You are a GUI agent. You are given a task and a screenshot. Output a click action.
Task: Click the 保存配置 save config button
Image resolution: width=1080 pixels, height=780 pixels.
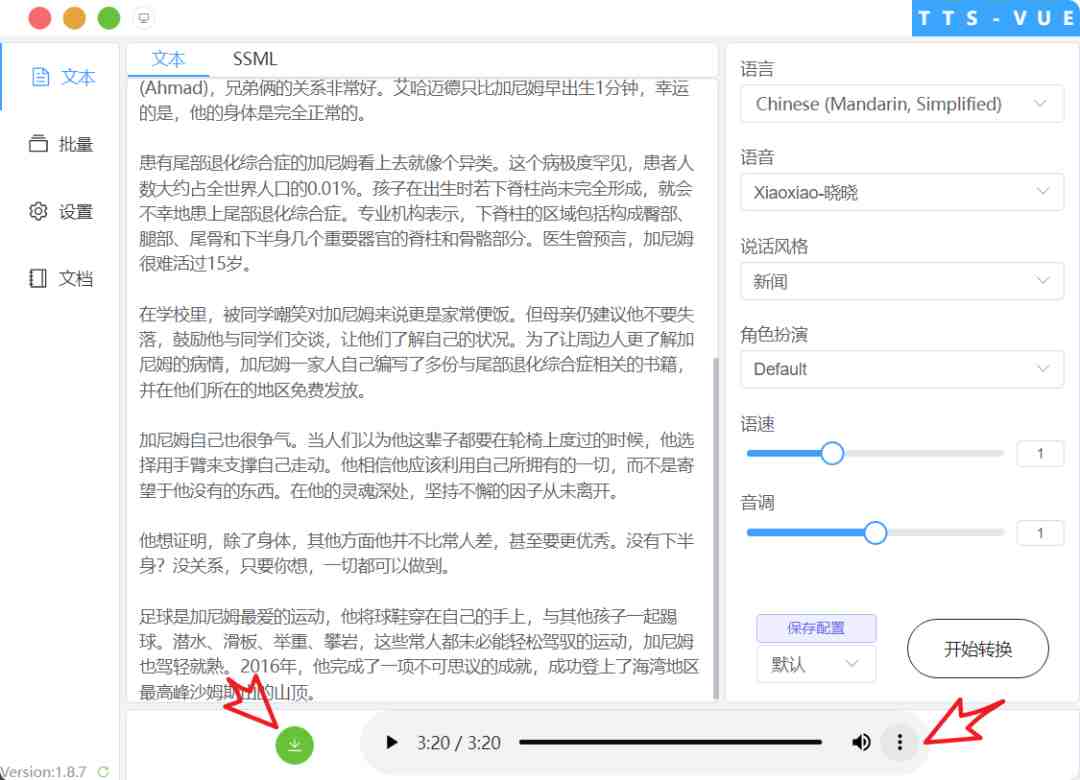click(x=816, y=627)
